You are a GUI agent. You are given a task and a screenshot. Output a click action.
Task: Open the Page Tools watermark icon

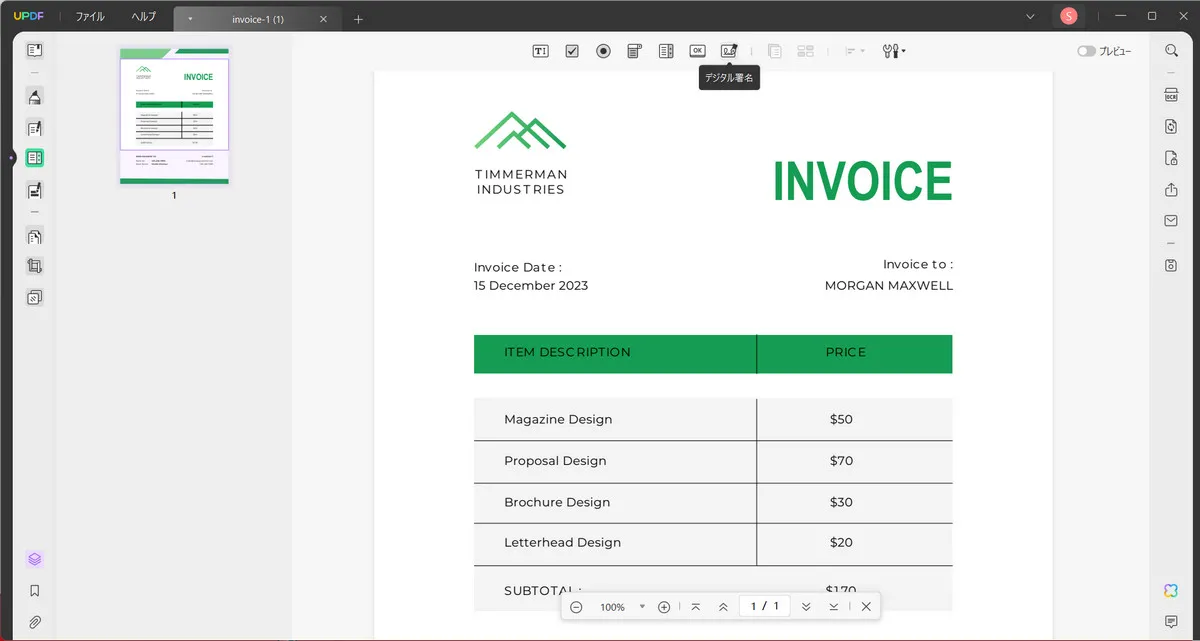tap(35, 297)
